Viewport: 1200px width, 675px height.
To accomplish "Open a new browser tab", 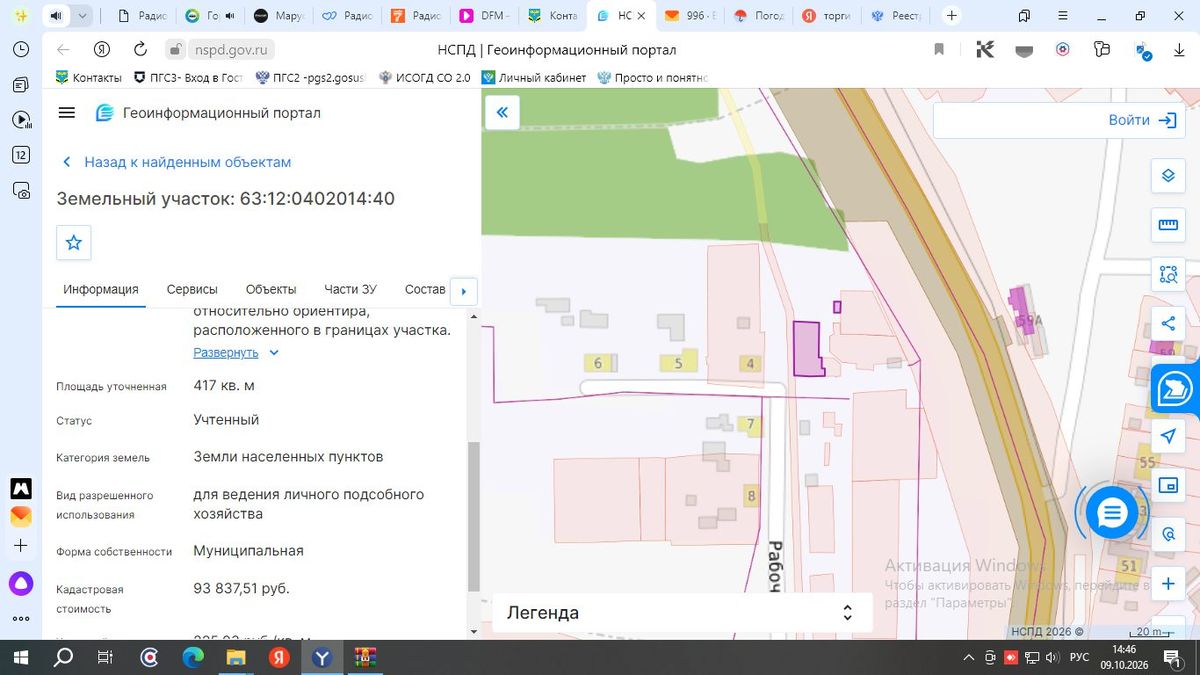I will pos(952,16).
